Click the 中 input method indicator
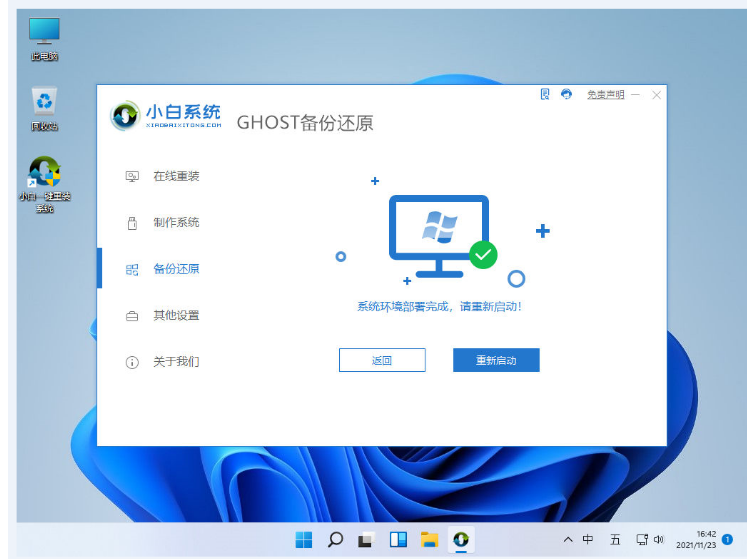747x559 pixels. [x=588, y=539]
